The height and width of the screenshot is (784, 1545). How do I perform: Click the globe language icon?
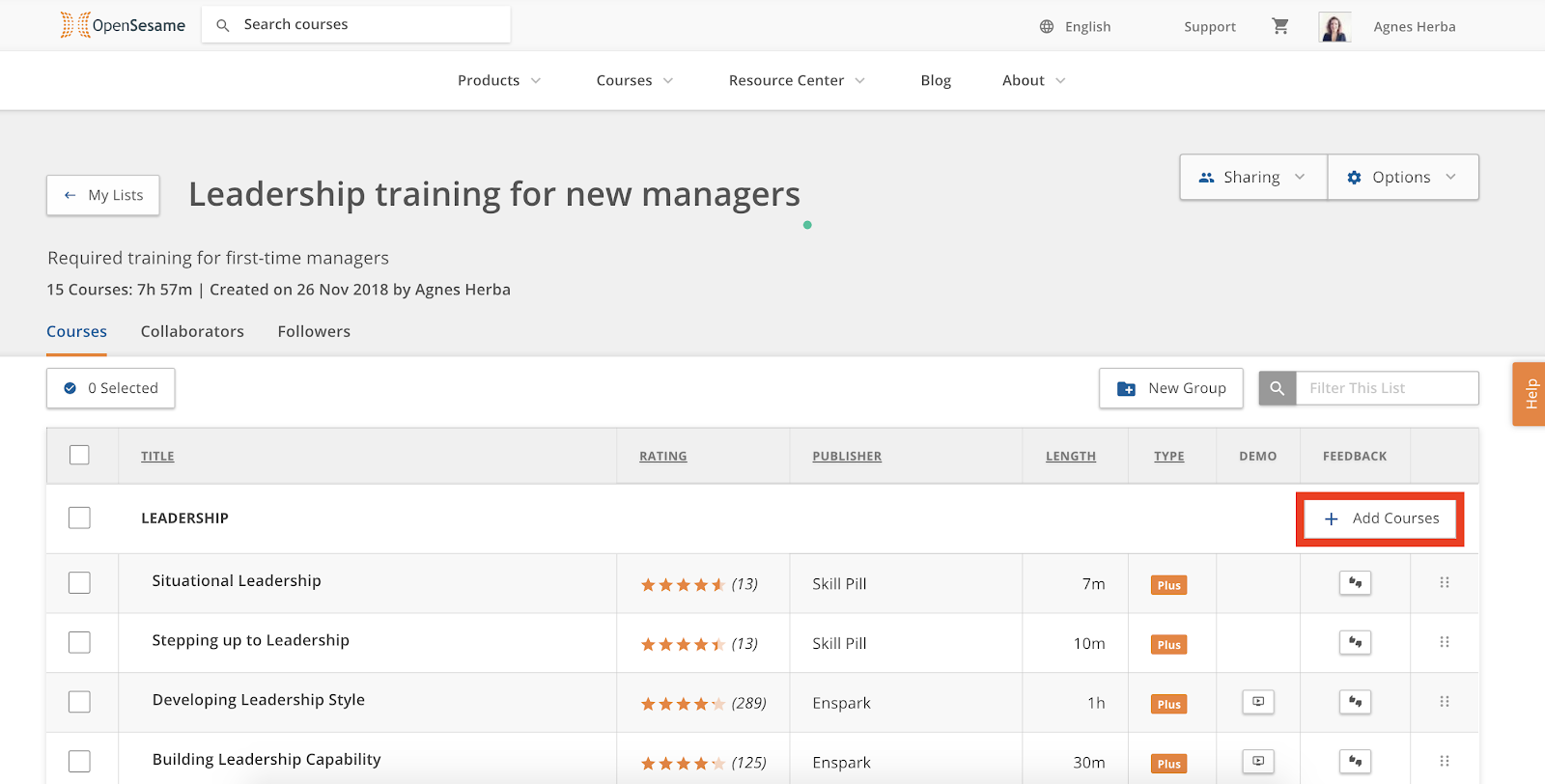coord(1047,27)
